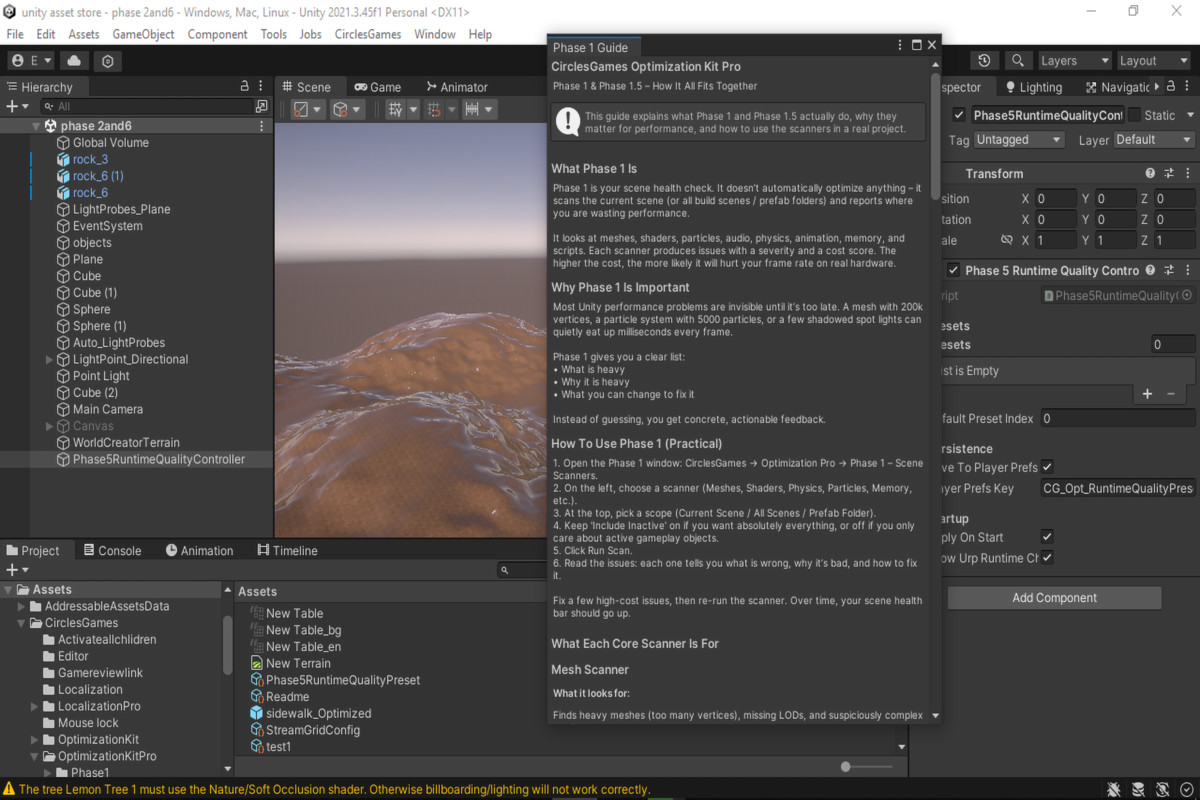Lock the Hierarchy panel padlock icon
The width and height of the screenshot is (1200, 800).
pos(245,86)
